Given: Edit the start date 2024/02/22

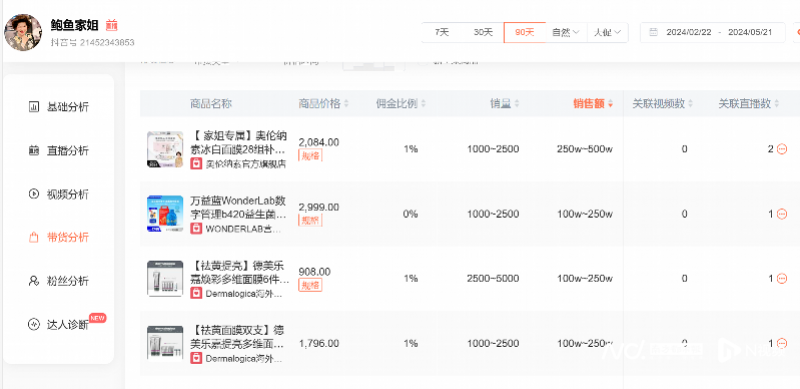Looking at the screenshot, I should point(689,32).
